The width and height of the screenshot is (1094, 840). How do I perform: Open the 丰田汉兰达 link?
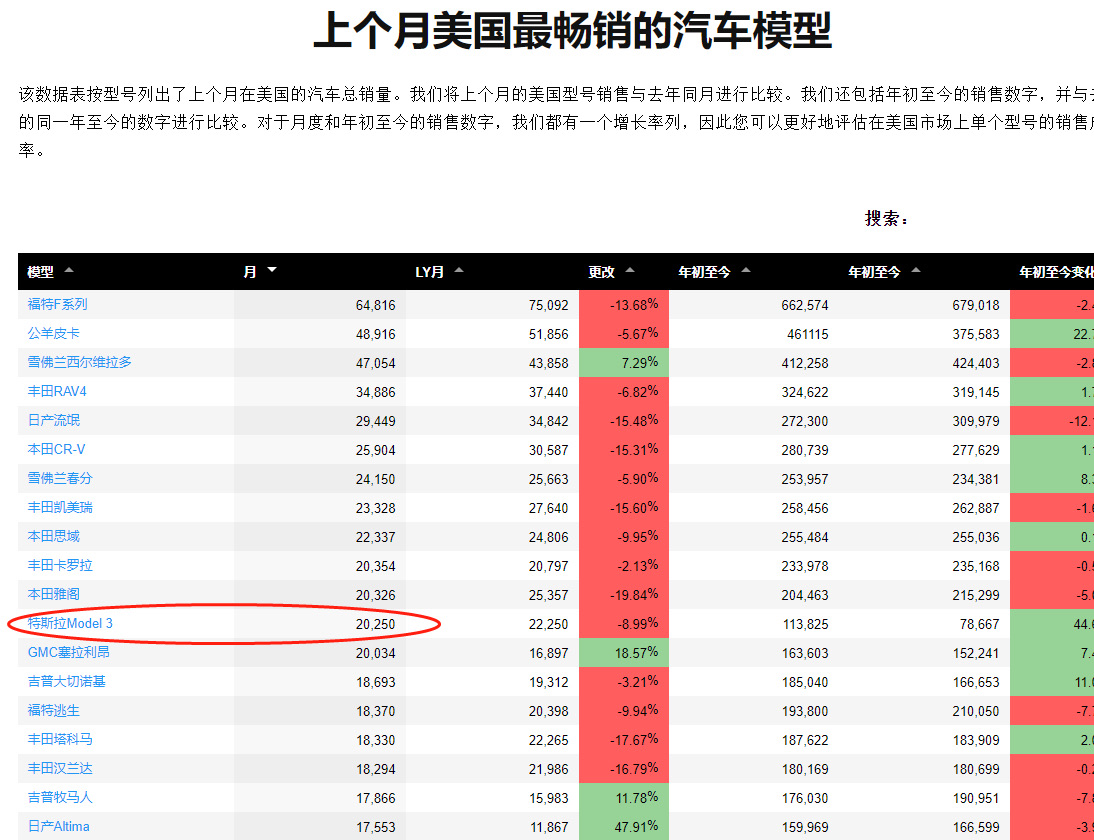pyautogui.click(x=60, y=768)
